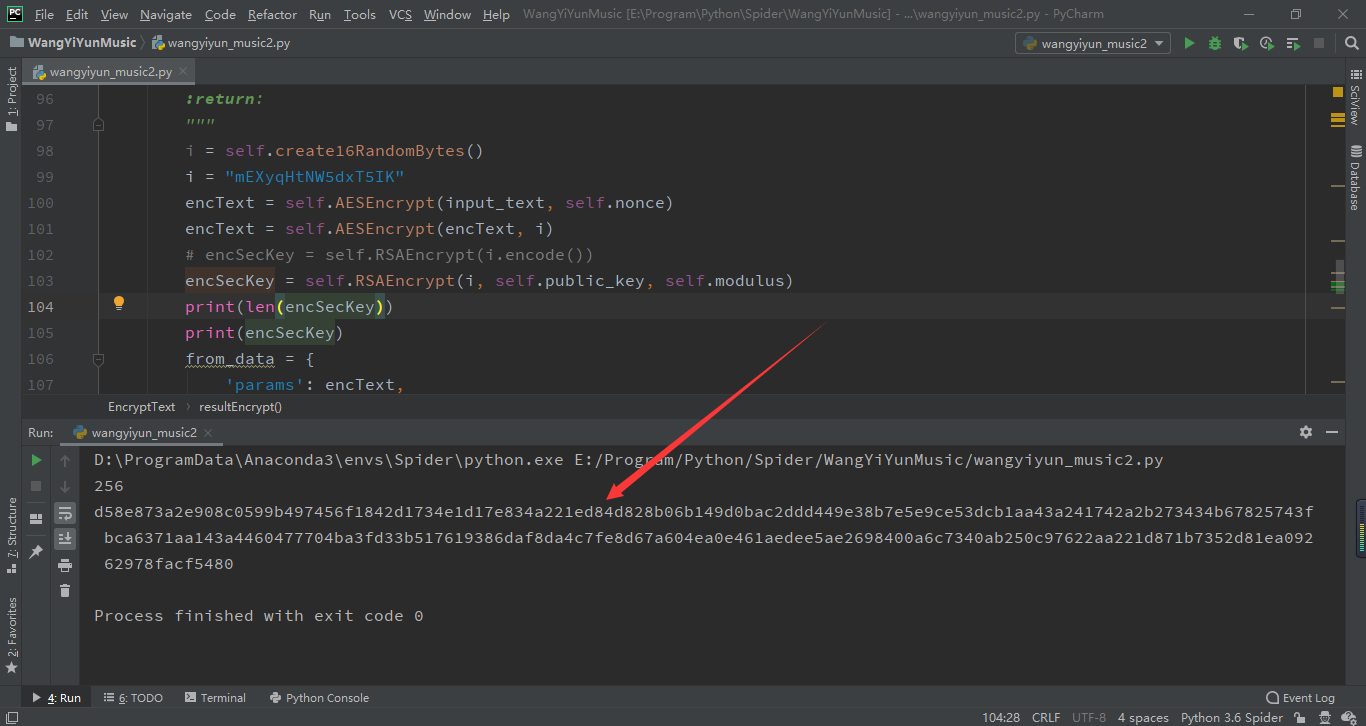This screenshot has width=1366, height=726.
Task: Open the Event Log
Action: click(x=1301, y=698)
